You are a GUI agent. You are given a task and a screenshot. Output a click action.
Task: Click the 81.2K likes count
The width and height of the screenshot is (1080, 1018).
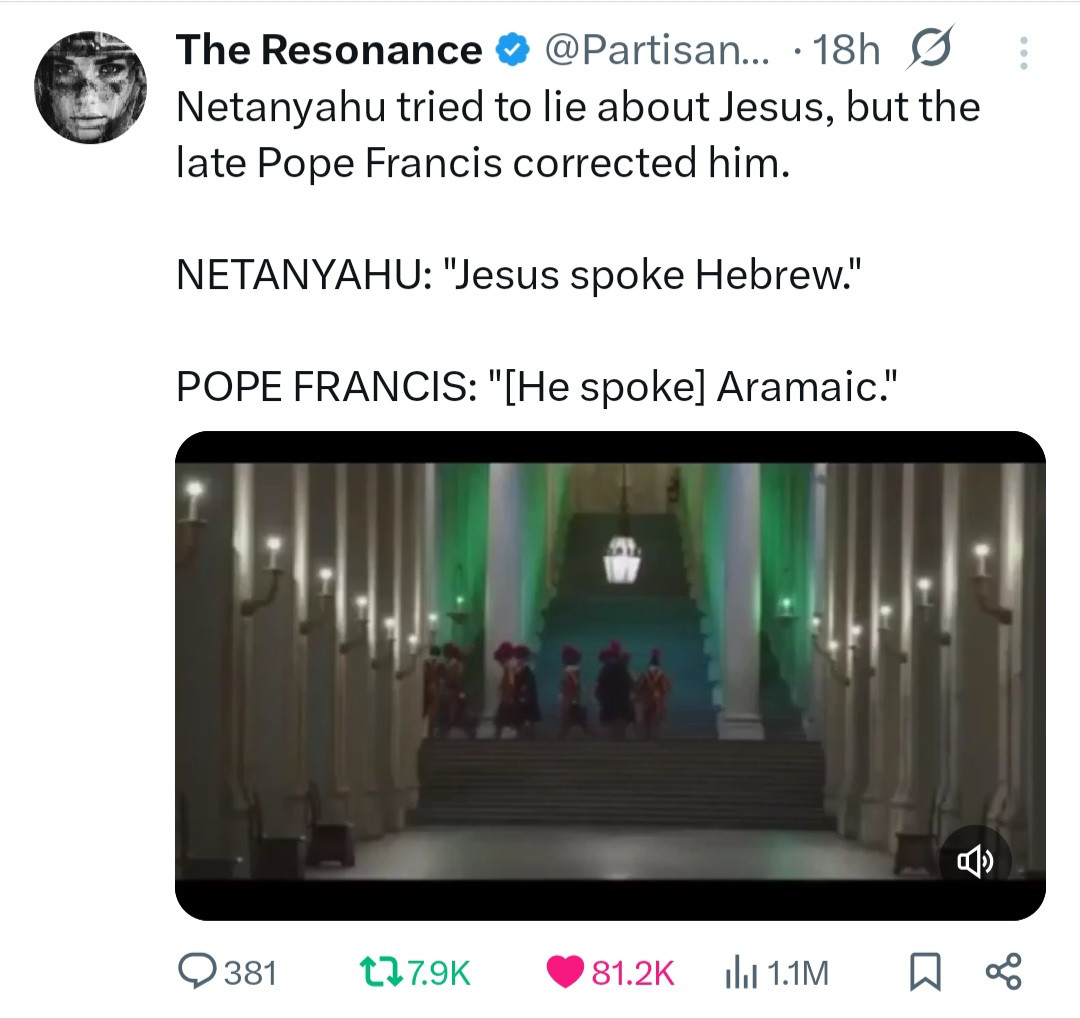point(633,972)
